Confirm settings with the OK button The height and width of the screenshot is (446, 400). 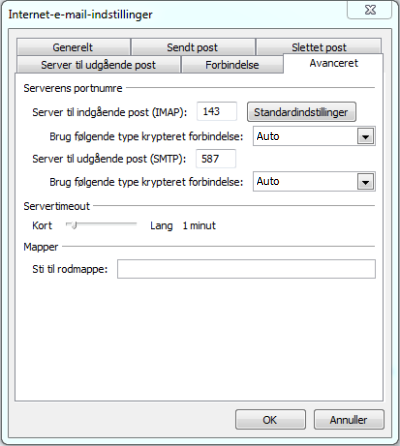click(270, 420)
